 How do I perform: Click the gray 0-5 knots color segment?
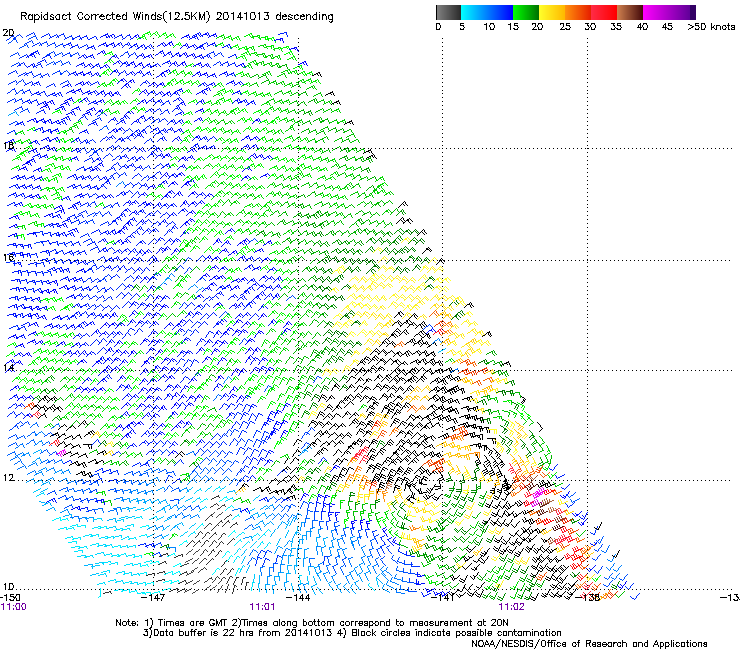click(x=448, y=12)
